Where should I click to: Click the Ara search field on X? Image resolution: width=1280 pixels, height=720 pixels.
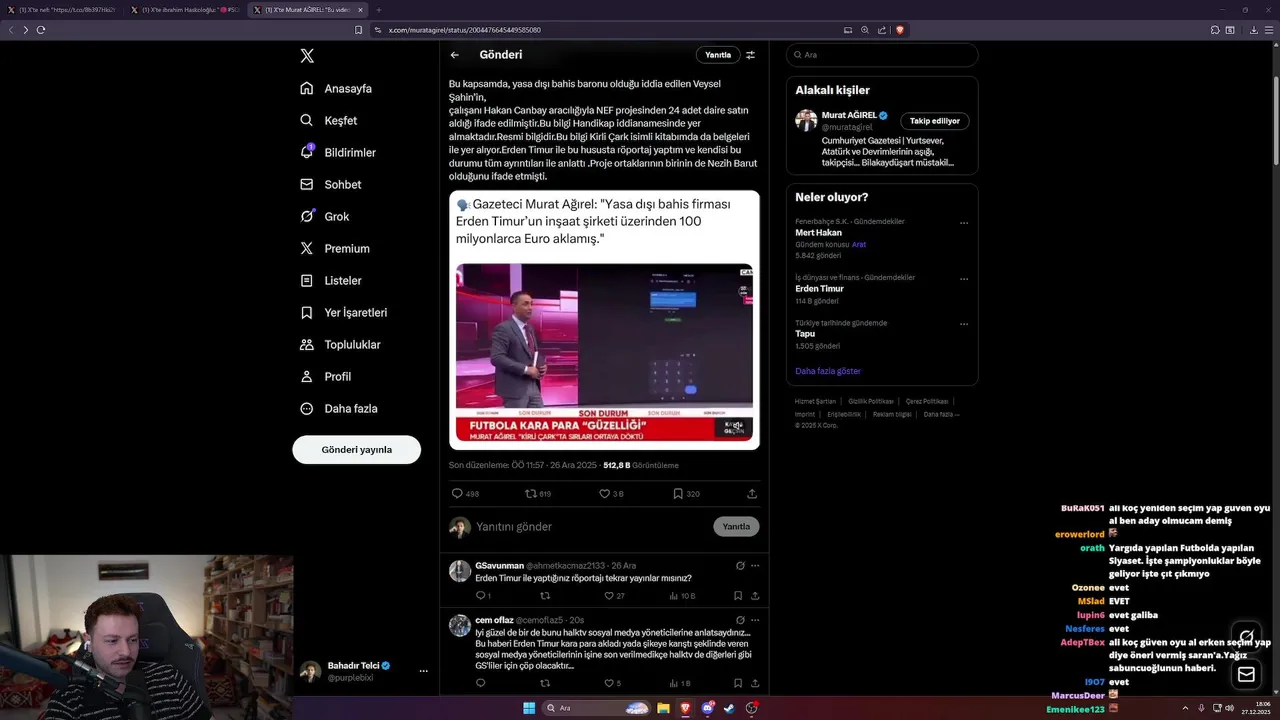882,55
